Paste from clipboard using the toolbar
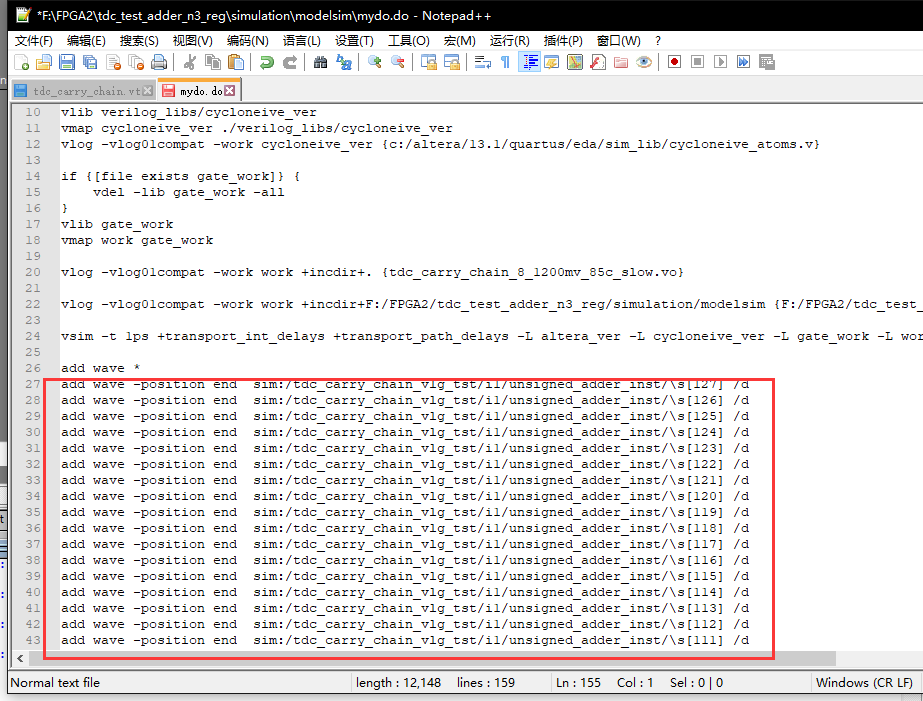Image resolution: width=923 pixels, height=701 pixels. click(237, 62)
